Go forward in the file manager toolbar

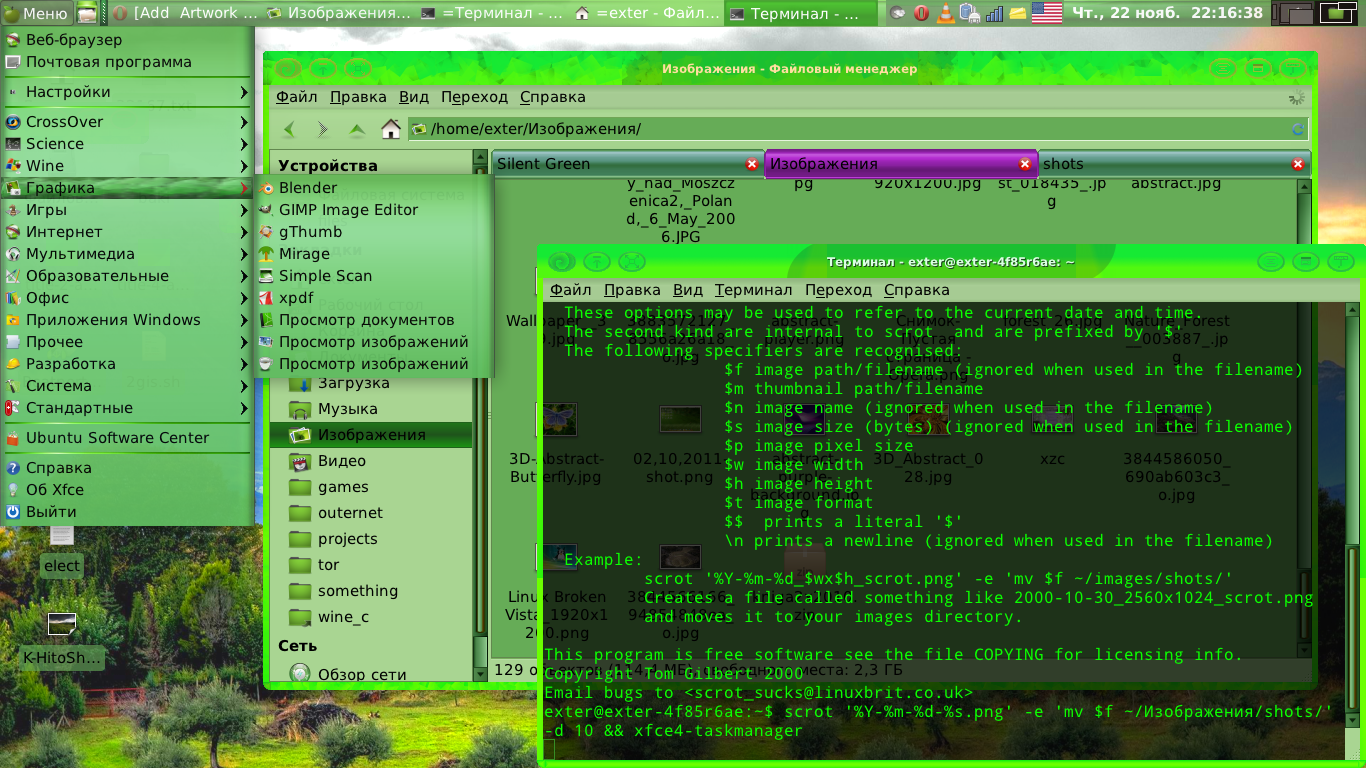[x=323, y=129]
